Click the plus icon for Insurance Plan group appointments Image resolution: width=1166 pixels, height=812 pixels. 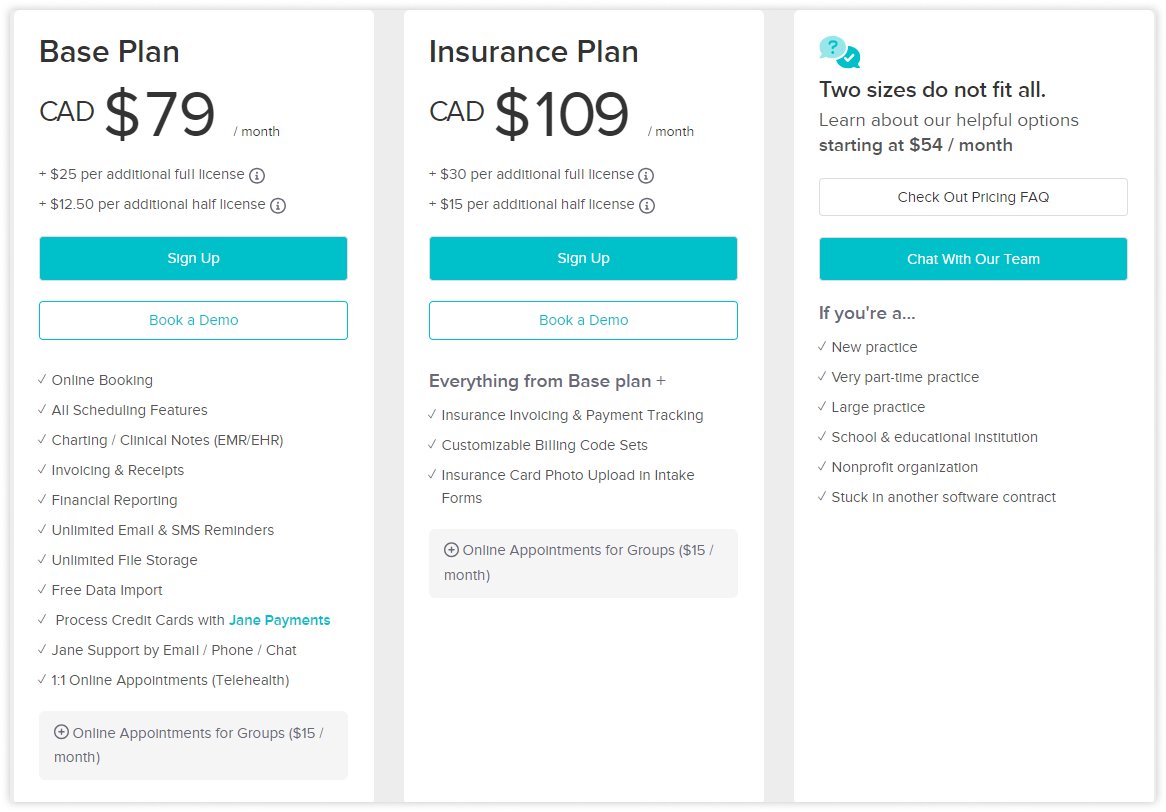click(451, 550)
